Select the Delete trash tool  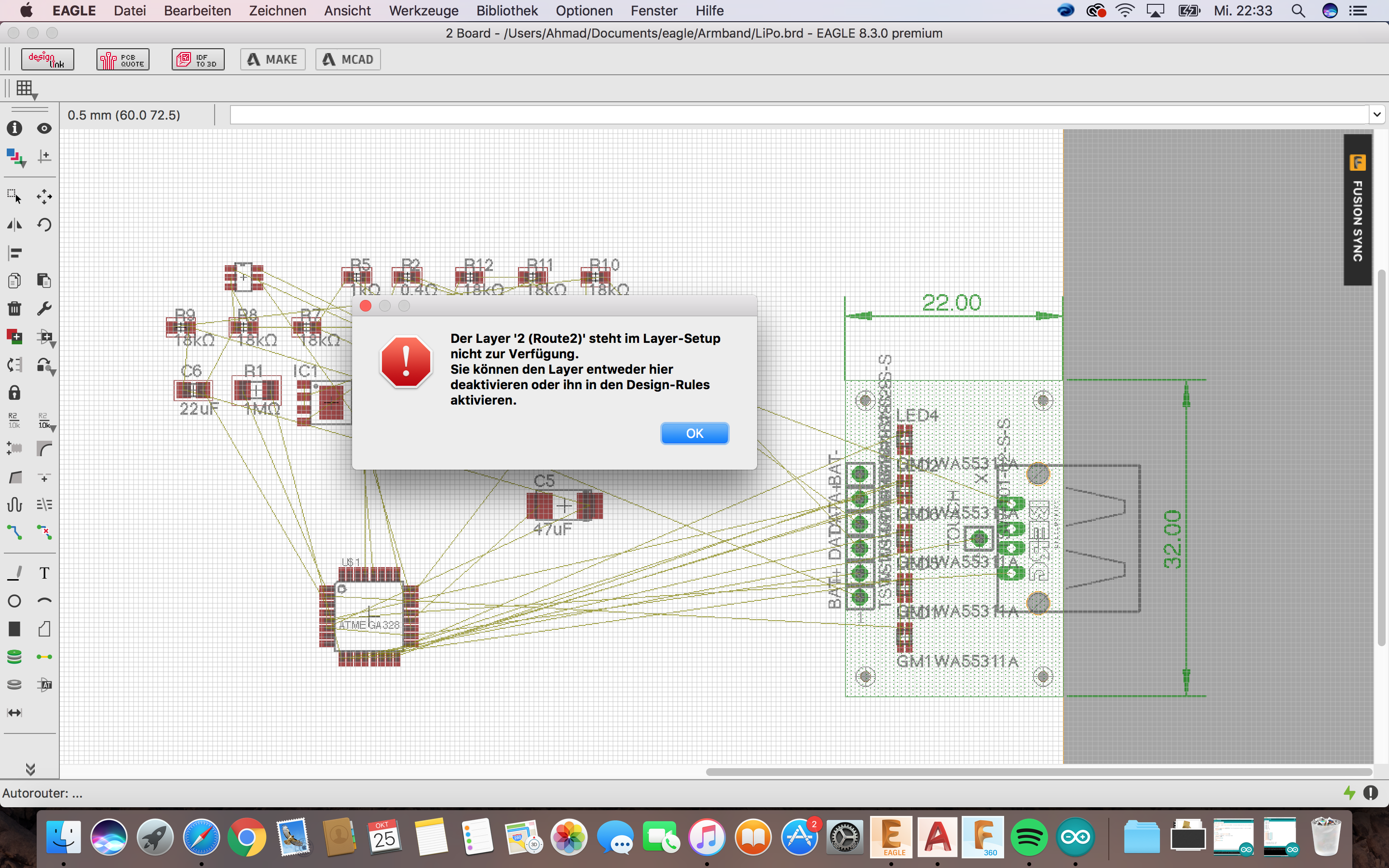[x=14, y=309]
